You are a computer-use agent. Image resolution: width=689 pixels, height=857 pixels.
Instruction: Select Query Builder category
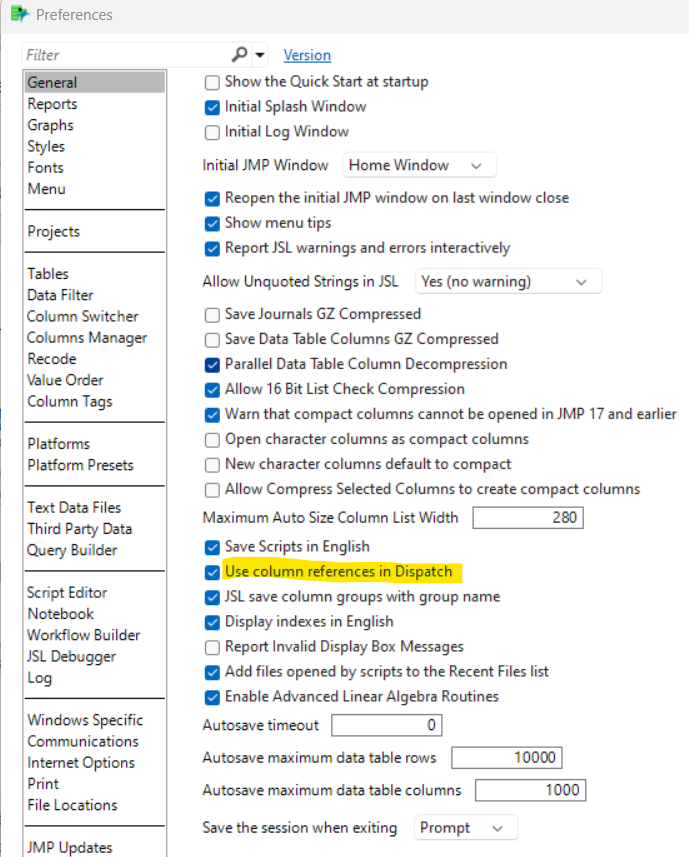tap(72, 550)
